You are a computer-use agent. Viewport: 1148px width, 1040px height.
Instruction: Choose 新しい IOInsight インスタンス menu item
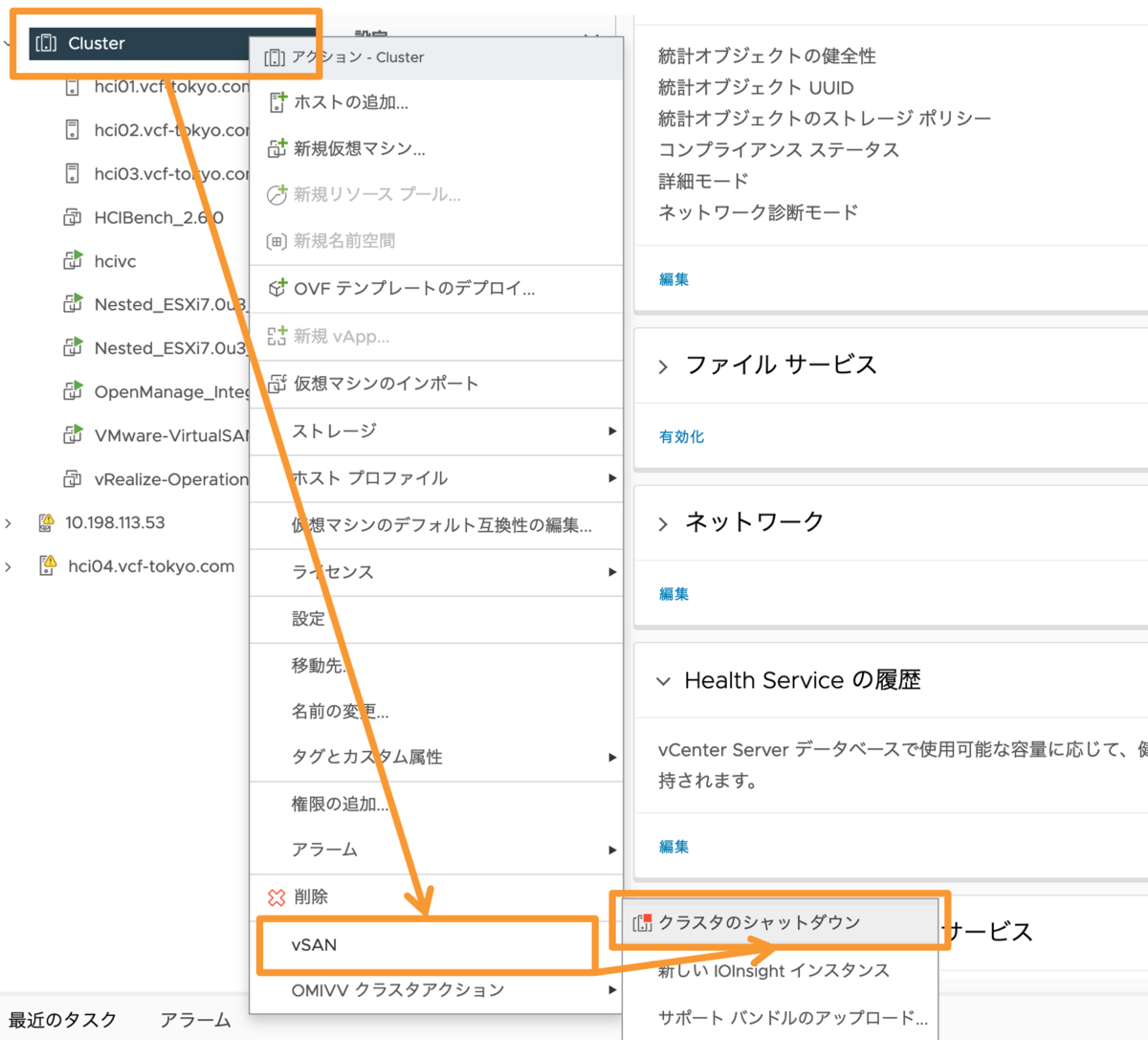coord(779,970)
